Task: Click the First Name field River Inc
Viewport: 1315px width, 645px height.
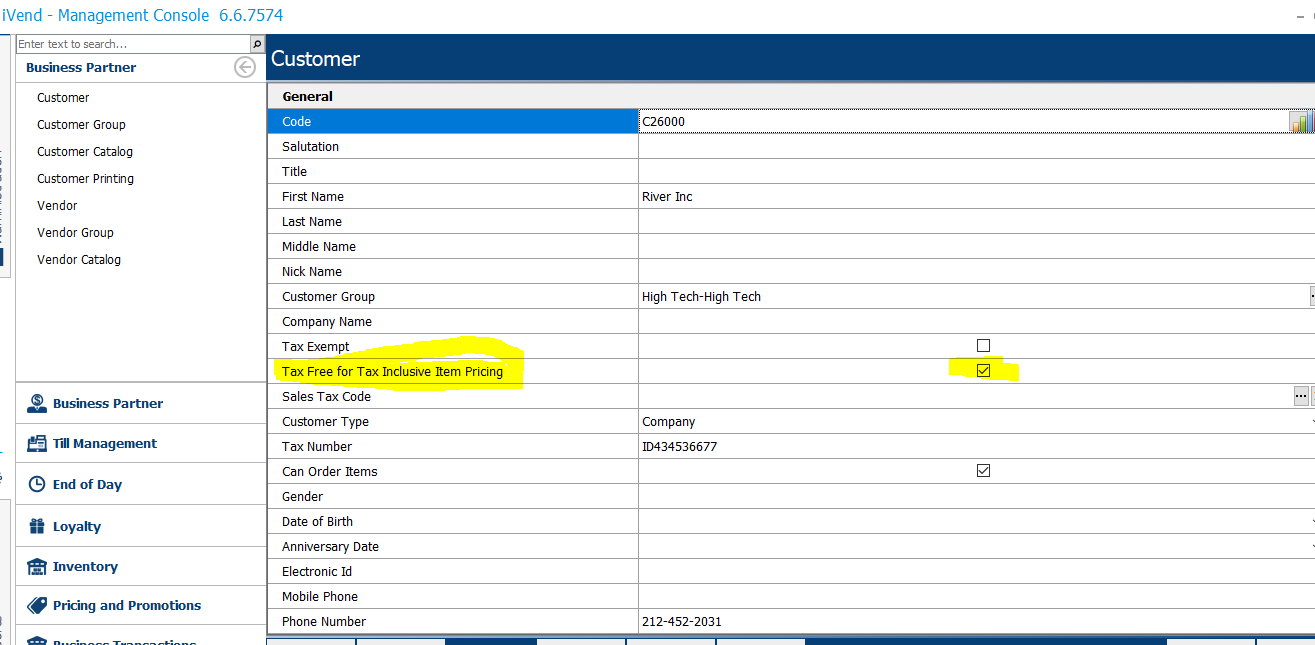Action: tap(976, 197)
